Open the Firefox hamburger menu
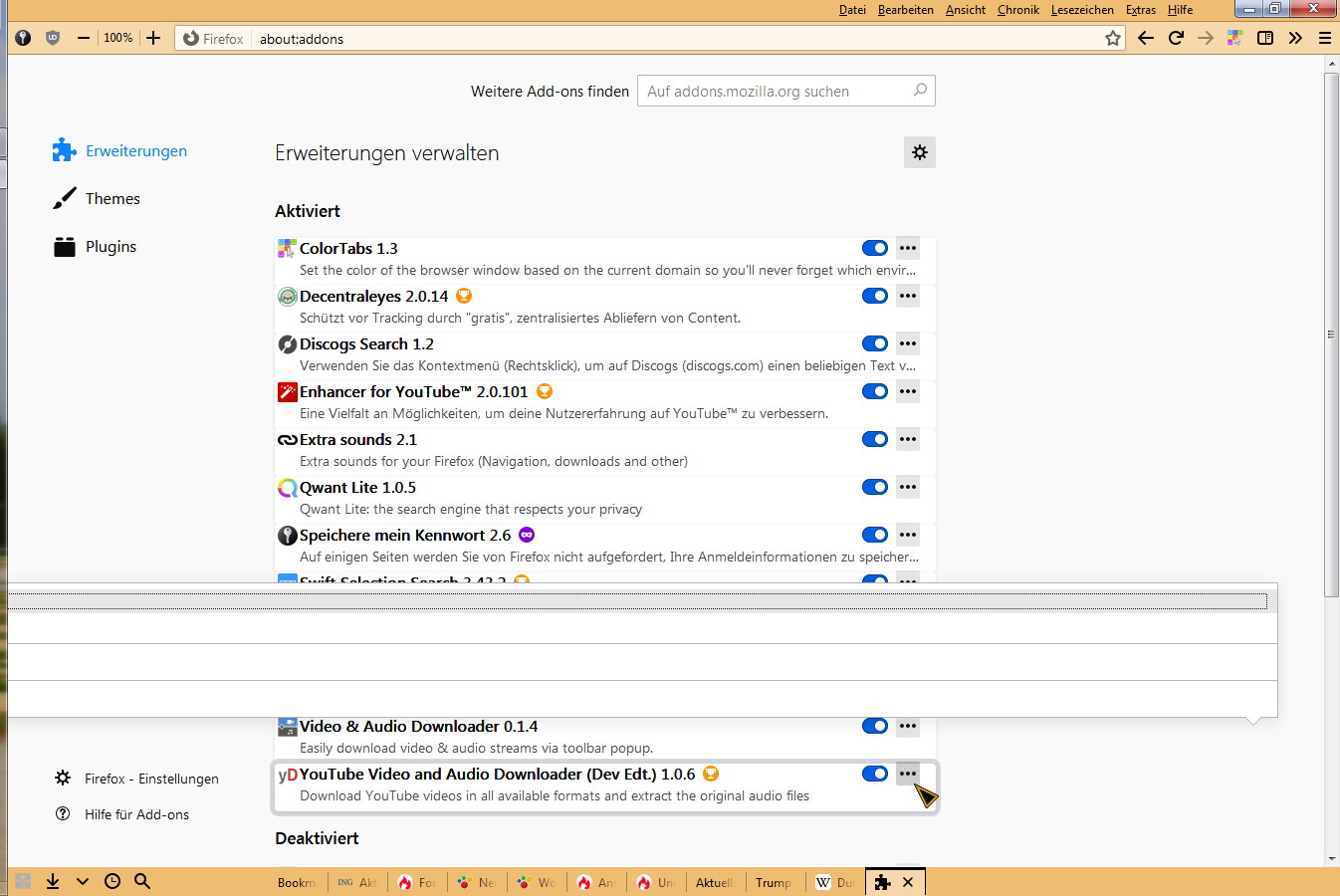Screen dimensions: 1340x896 point(1325,38)
